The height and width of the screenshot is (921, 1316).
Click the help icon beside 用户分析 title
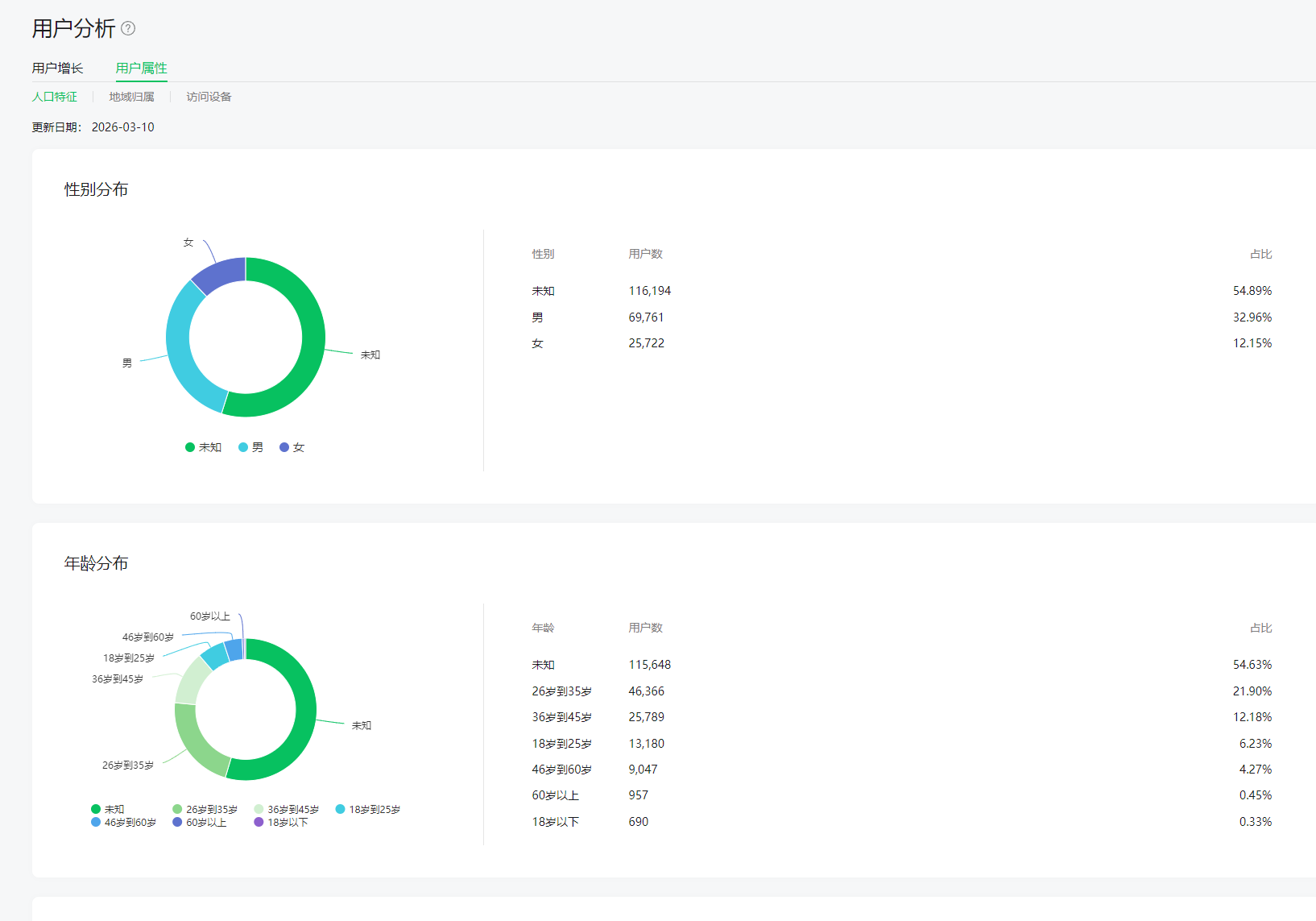pyautogui.click(x=128, y=29)
